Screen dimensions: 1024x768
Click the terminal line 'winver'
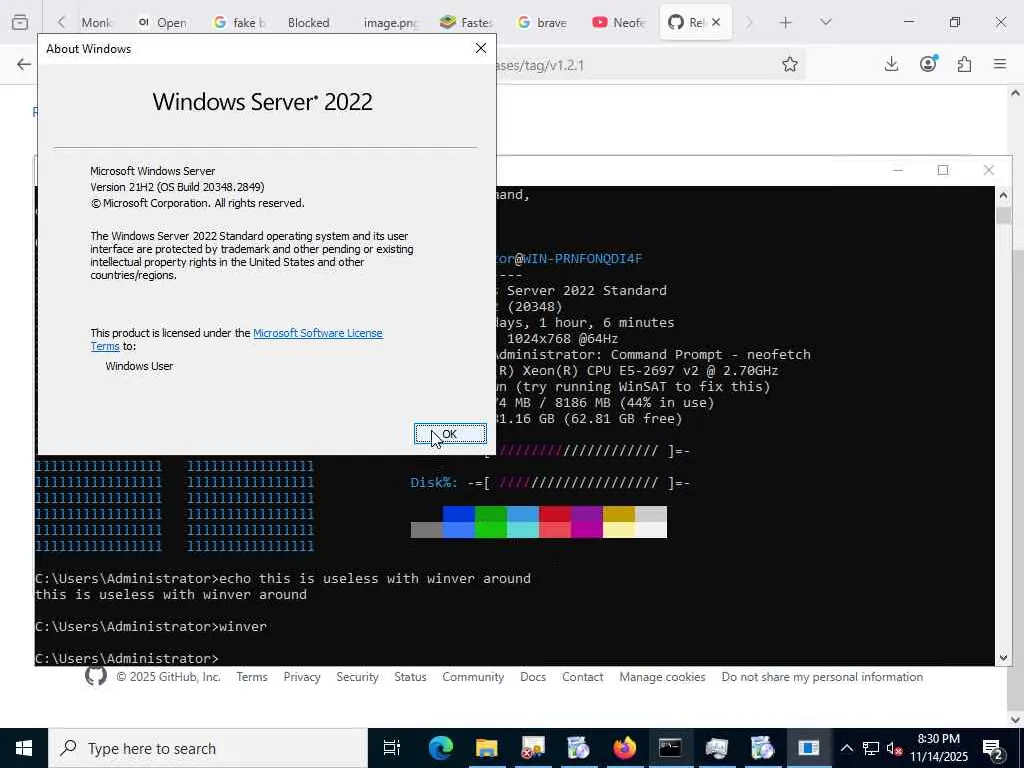click(151, 626)
